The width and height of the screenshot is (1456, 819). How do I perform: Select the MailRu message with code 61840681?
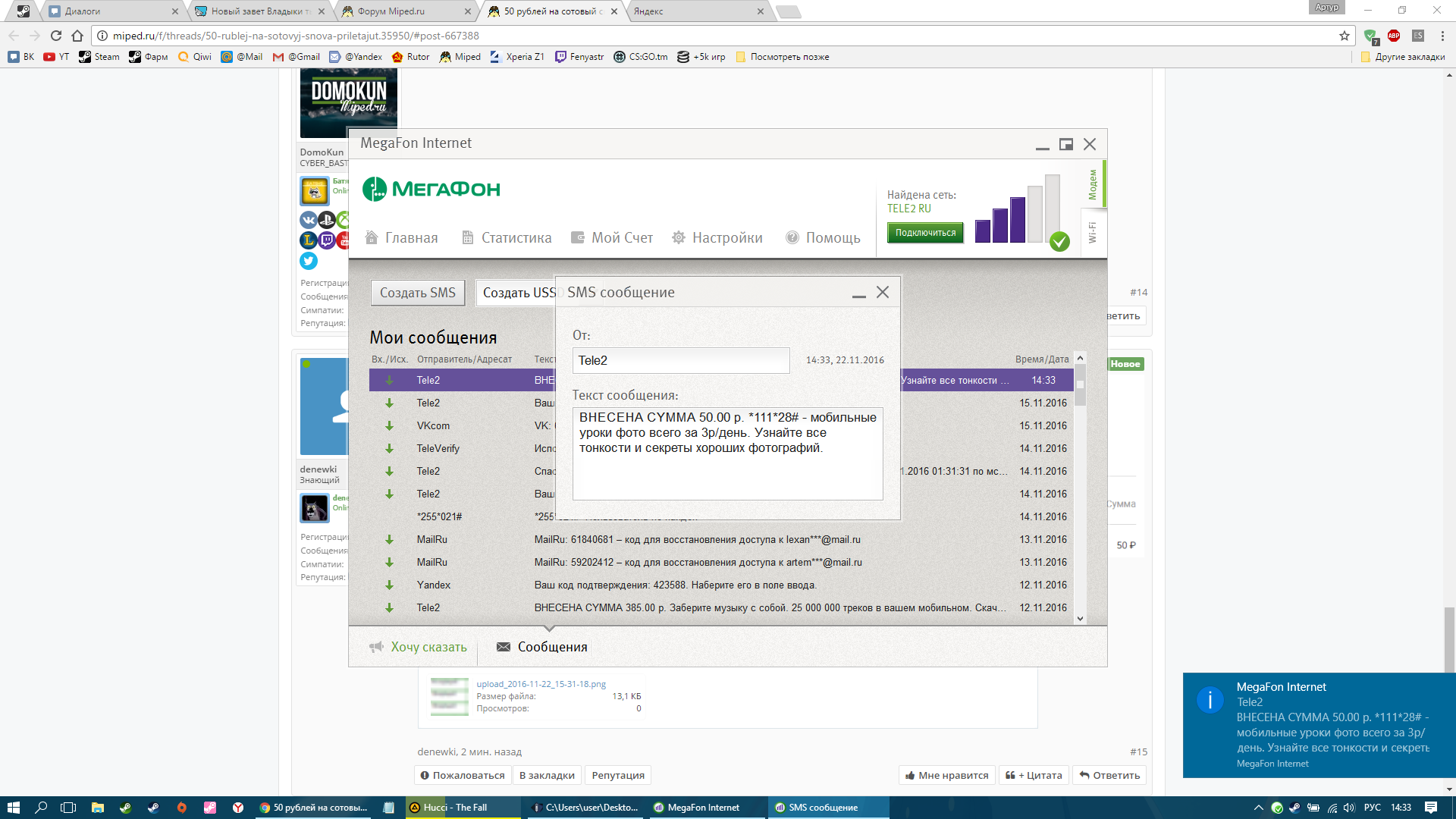pyautogui.click(x=720, y=539)
